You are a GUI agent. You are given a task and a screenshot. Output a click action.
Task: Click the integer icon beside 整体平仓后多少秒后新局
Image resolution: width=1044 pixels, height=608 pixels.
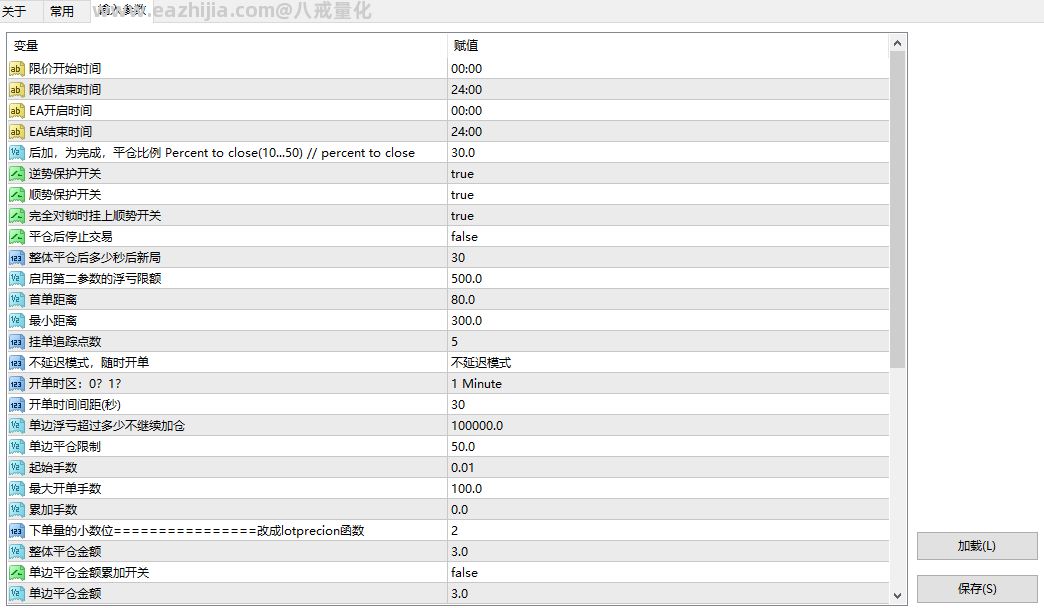coord(17,257)
